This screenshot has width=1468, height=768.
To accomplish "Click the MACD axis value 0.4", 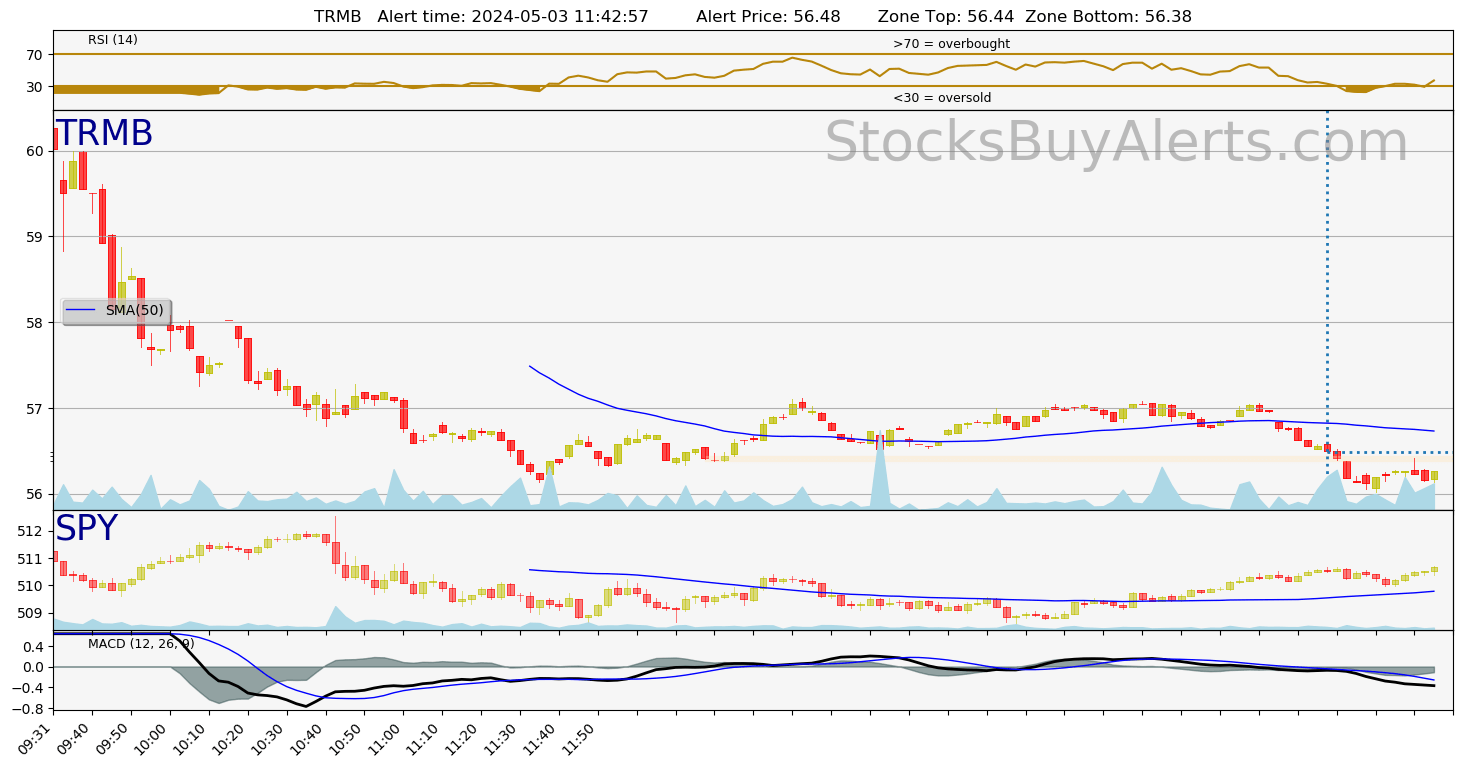I will [x=33, y=647].
